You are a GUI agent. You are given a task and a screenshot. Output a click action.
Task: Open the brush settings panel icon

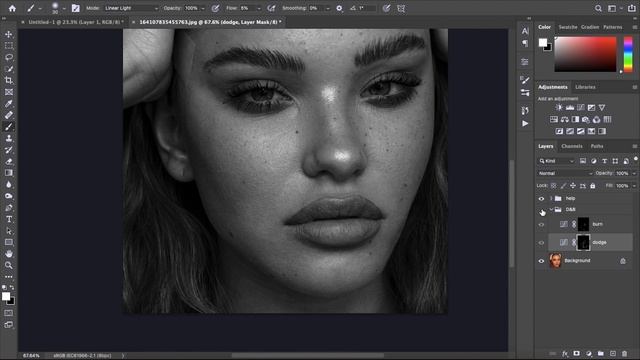[x=76, y=8]
